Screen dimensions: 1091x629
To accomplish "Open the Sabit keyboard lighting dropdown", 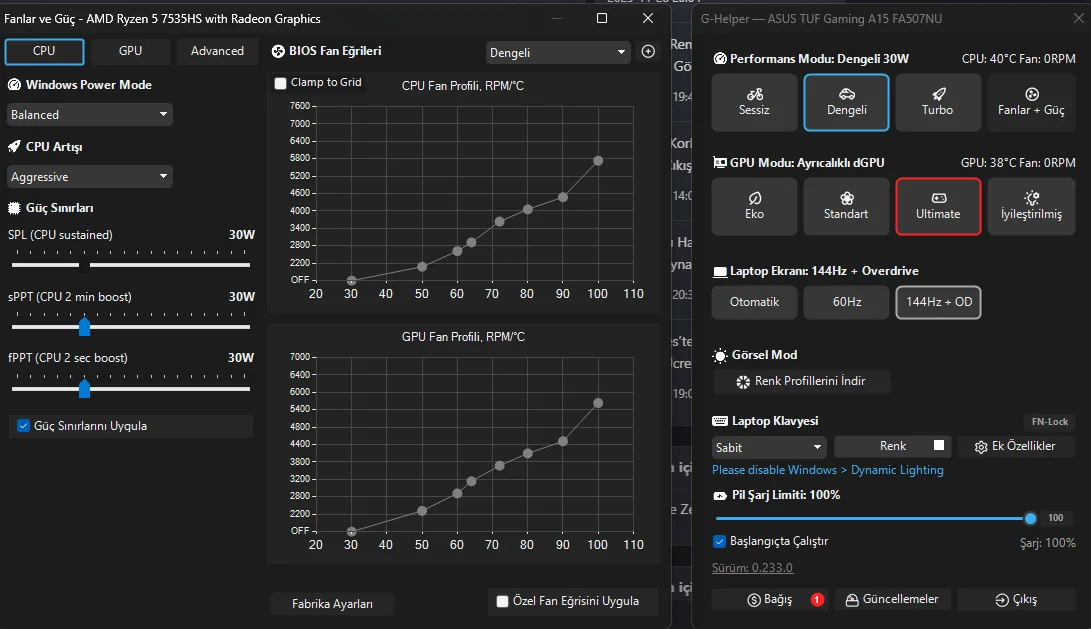I will [769, 447].
